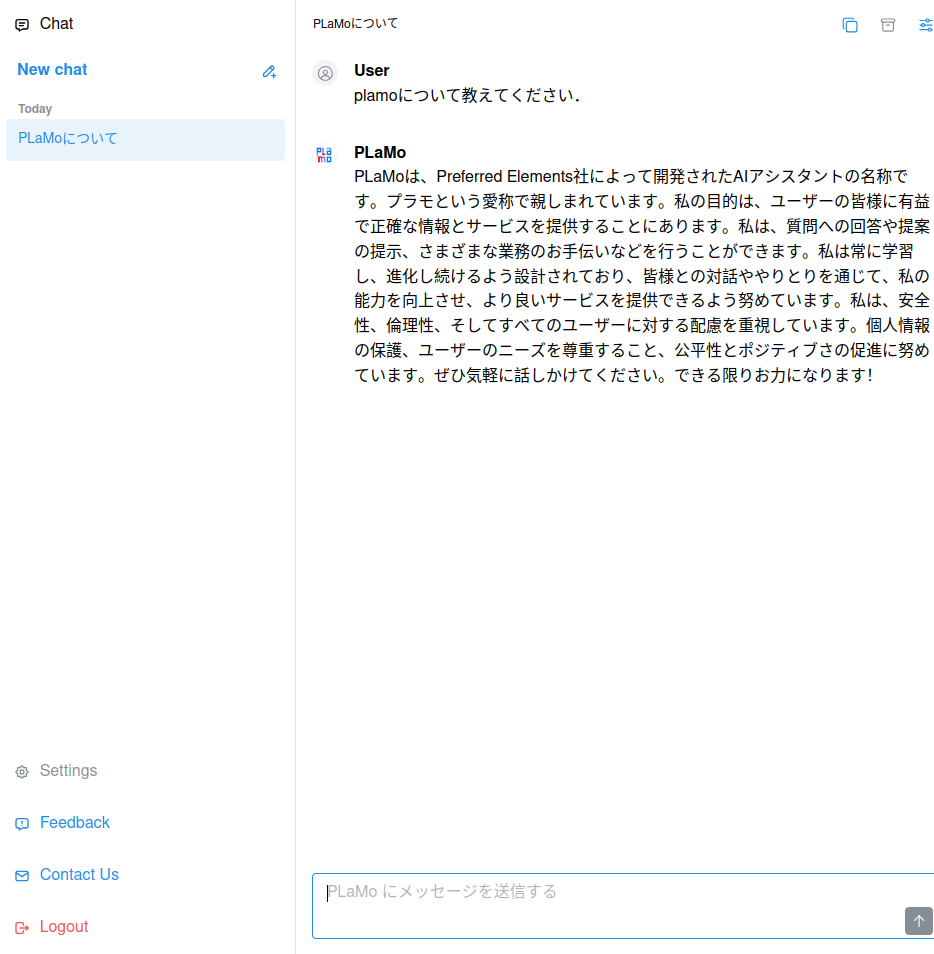Open the Feedback link

[x=75, y=823]
